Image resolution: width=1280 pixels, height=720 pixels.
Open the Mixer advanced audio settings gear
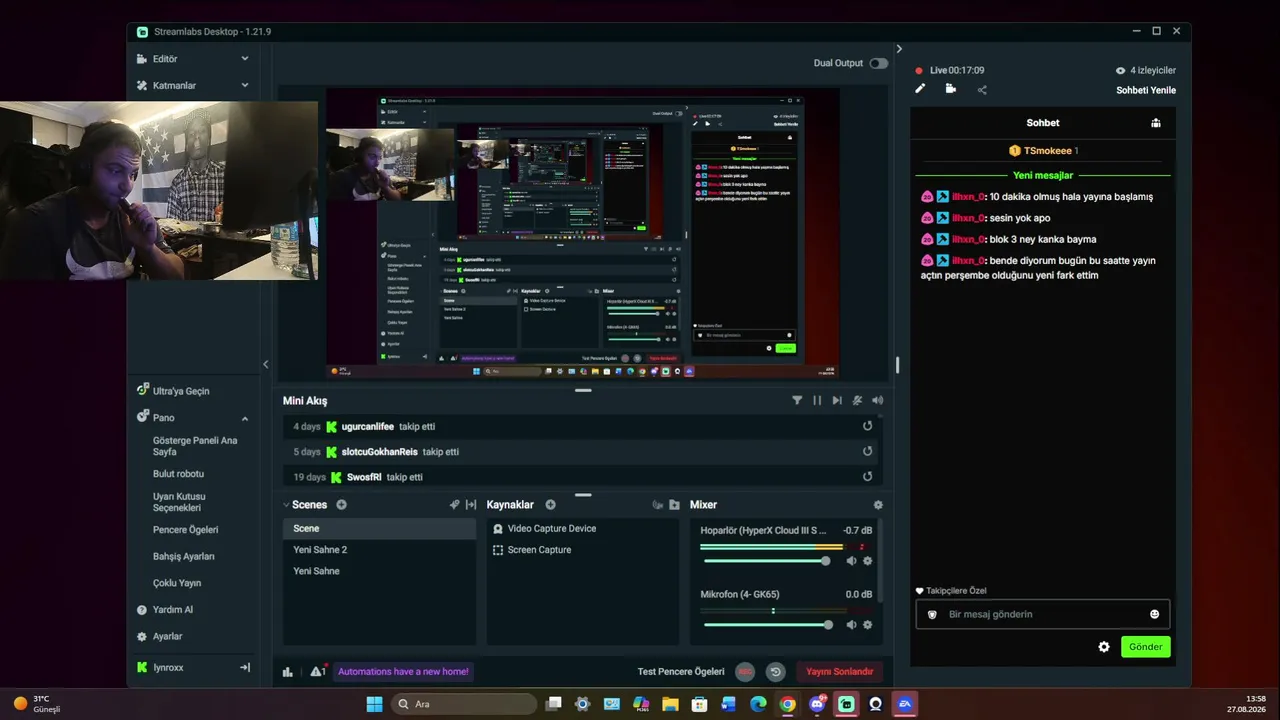(878, 505)
